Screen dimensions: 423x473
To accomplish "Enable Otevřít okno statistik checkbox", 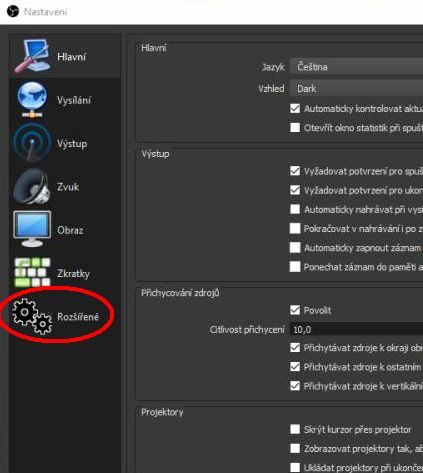I will tap(295, 127).
